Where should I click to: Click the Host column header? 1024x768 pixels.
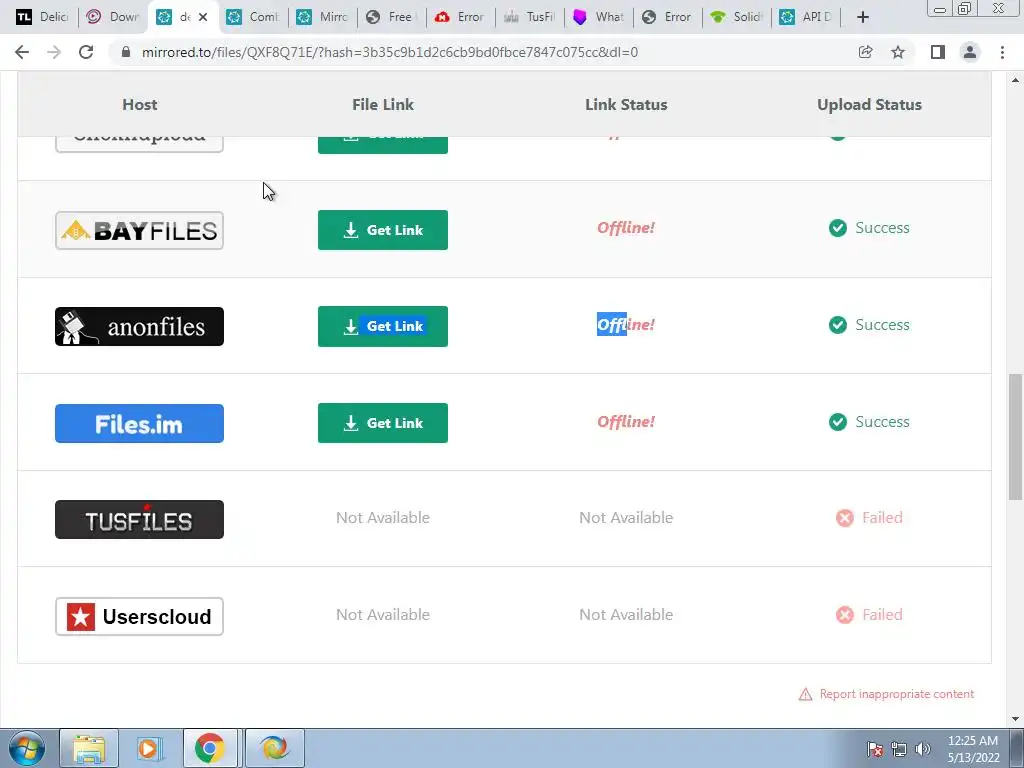(x=140, y=104)
